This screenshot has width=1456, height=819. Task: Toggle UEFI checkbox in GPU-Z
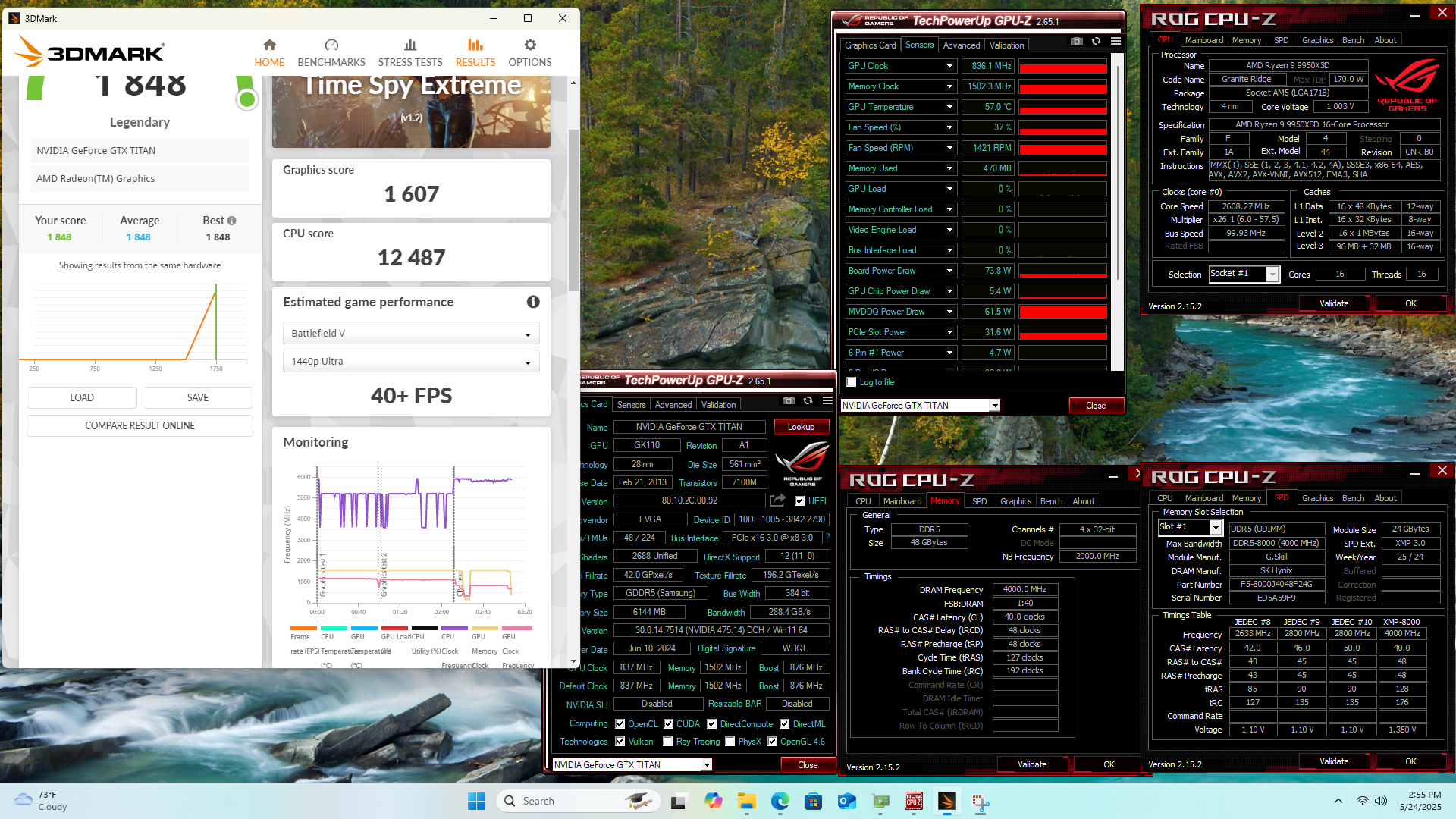[x=799, y=501]
